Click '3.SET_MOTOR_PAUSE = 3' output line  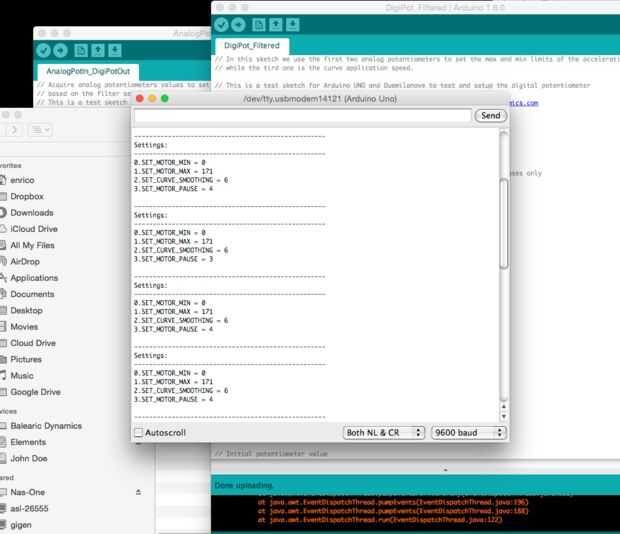coord(174,259)
